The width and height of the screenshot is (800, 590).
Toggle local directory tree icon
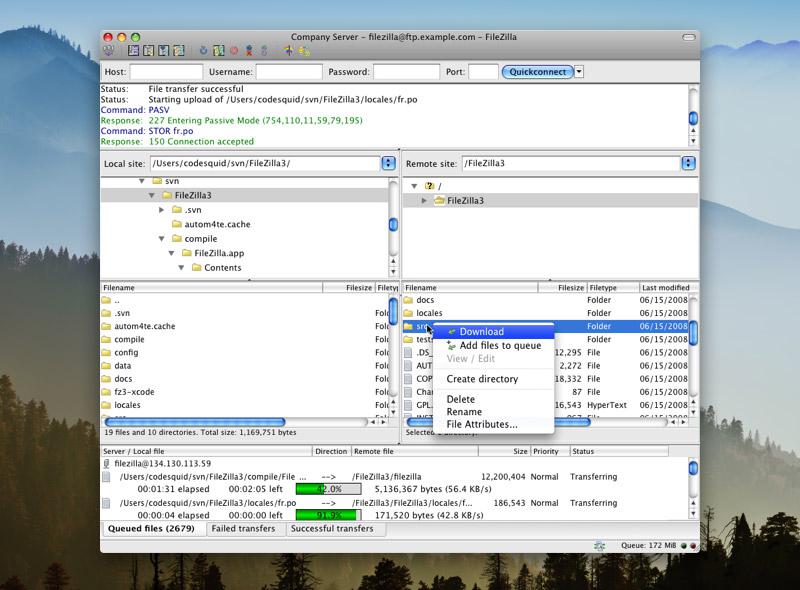(148, 50)
